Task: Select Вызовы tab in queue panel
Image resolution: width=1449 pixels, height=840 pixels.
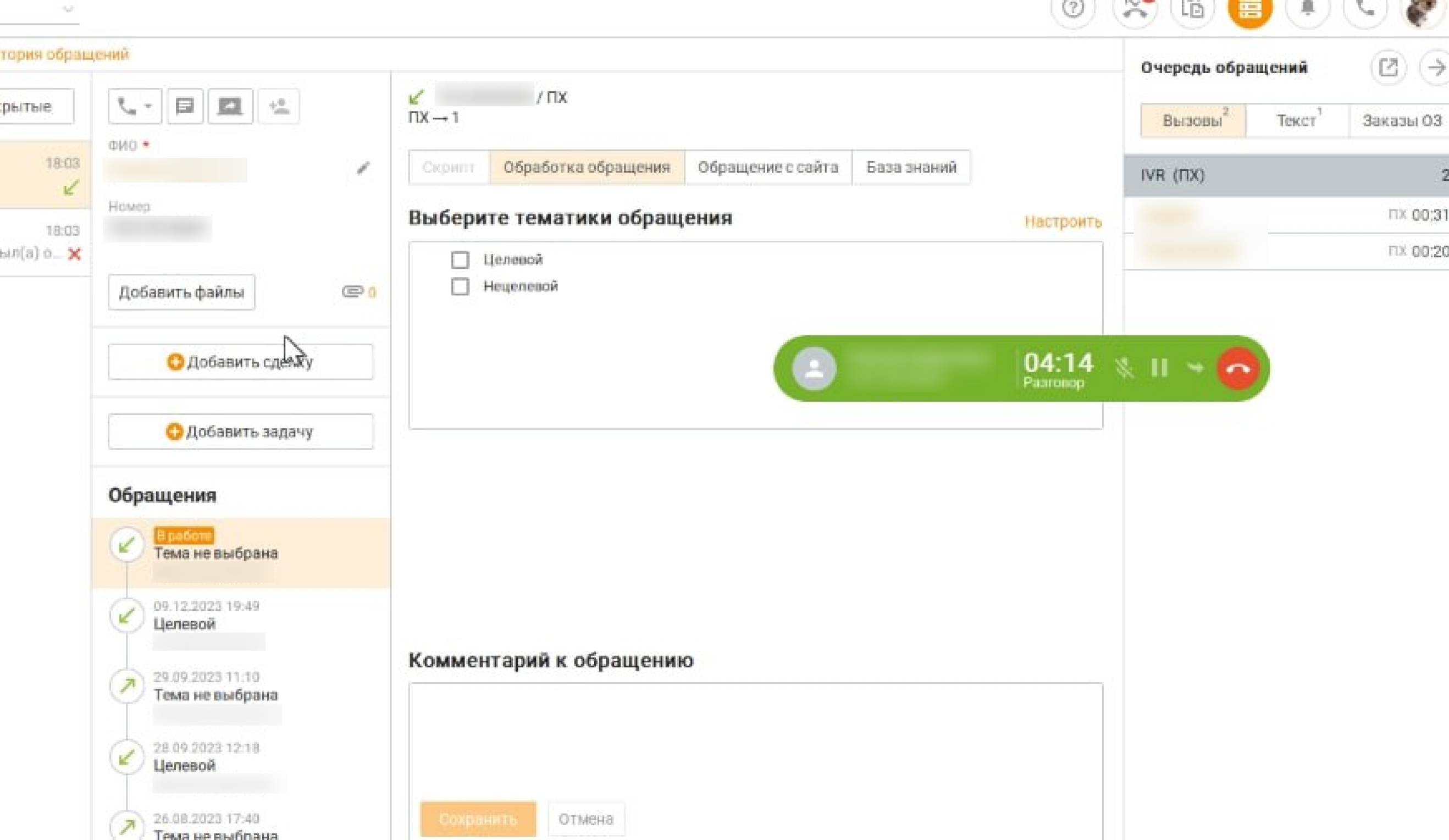Action: 1191,120
